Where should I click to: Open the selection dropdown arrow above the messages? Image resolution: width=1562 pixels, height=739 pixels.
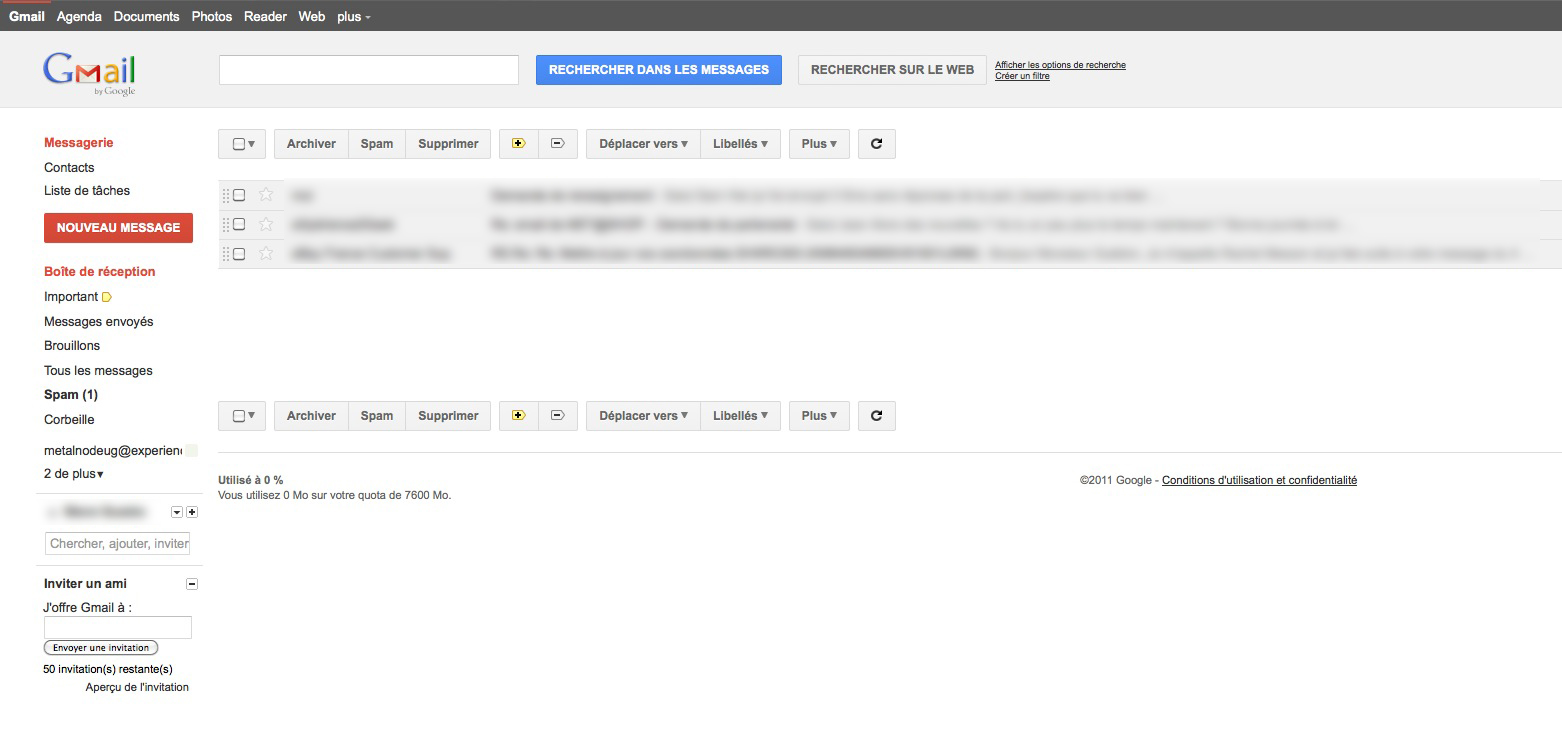[x=252, y=144]
